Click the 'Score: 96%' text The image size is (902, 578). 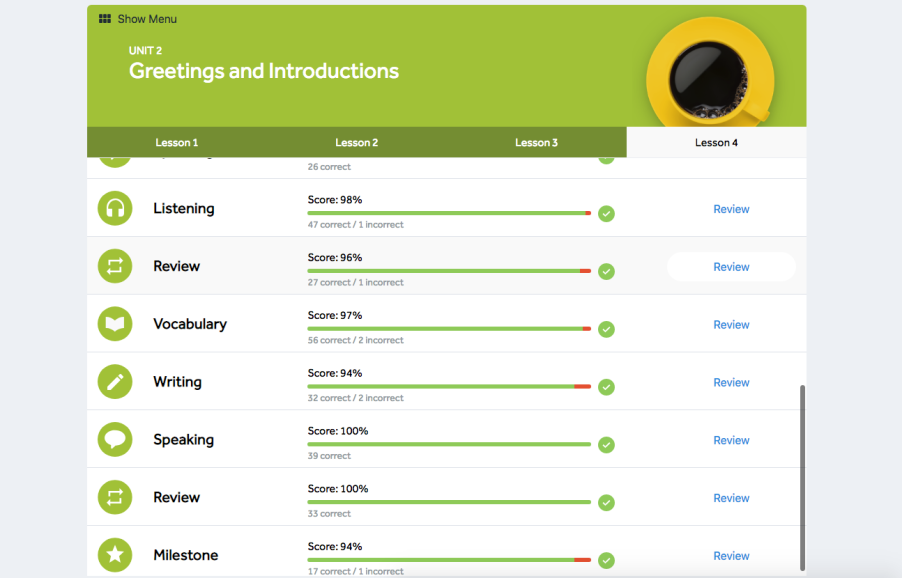click(335, 258)
